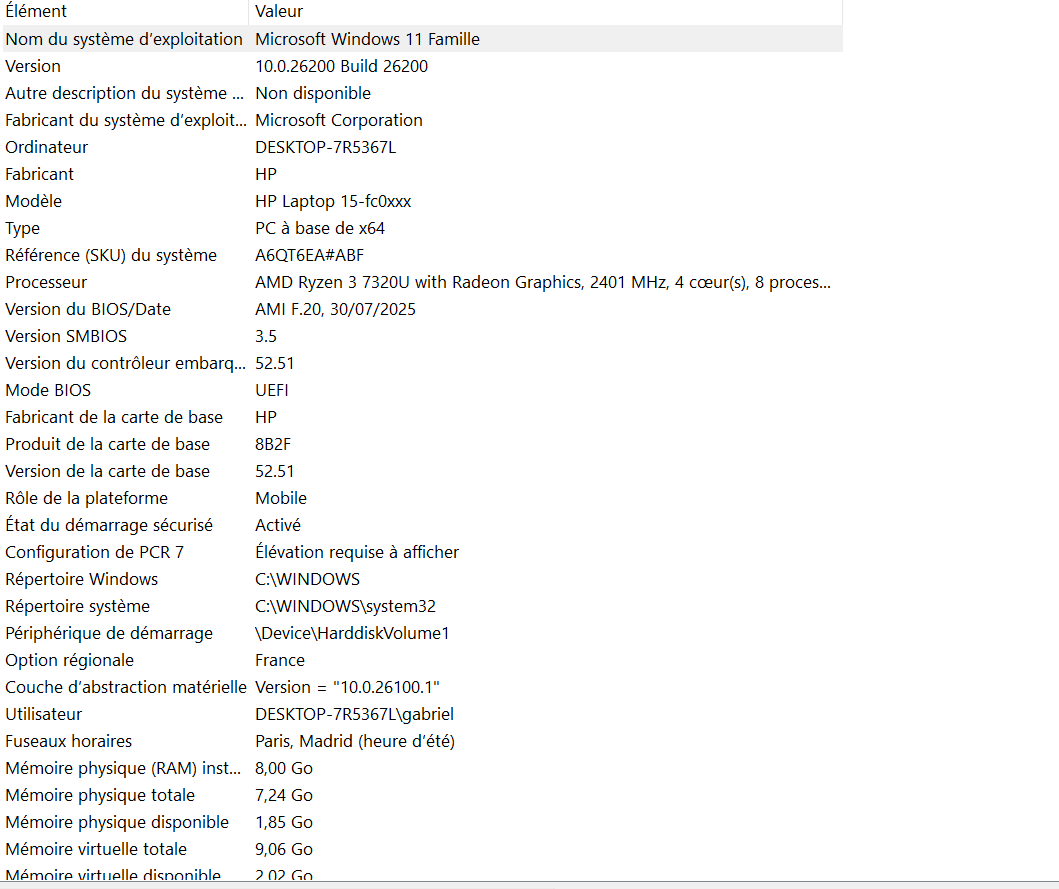Select the '10.0.26200 Build 26200' value
Screen dimensions: 1059x889
tap(342, 66)
